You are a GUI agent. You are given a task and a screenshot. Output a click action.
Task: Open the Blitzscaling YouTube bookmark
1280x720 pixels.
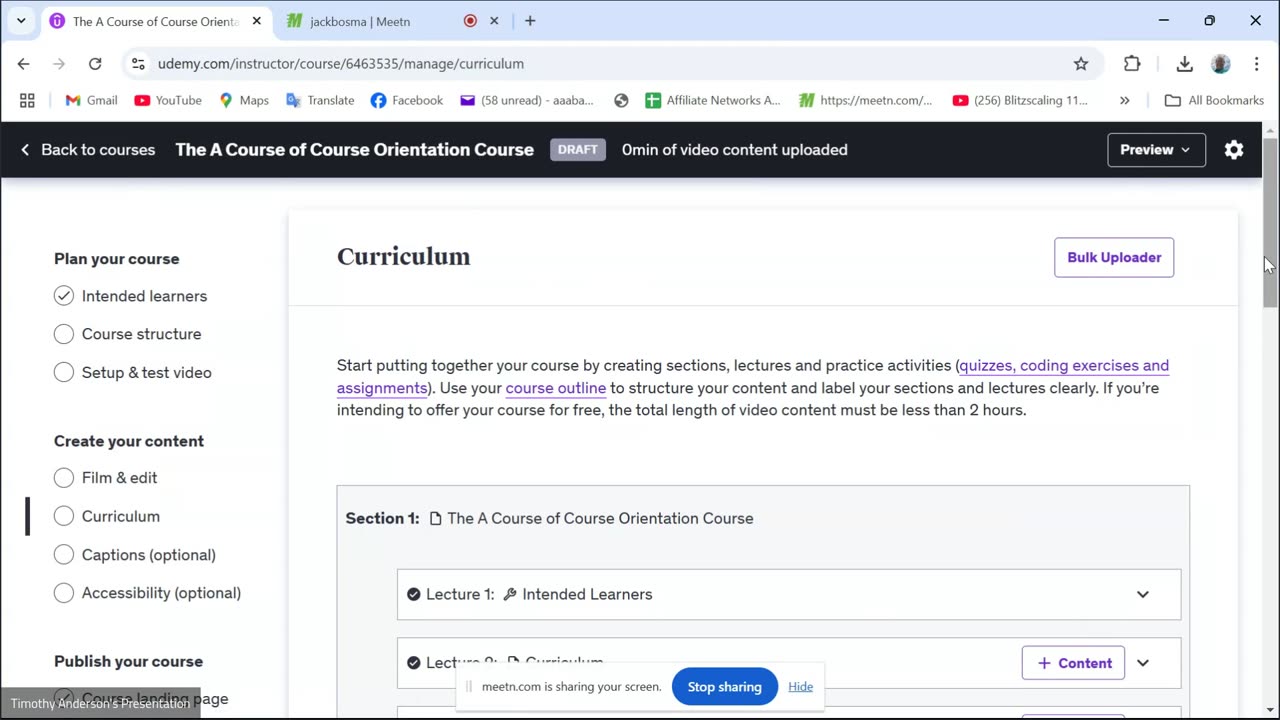(1020, 100)
